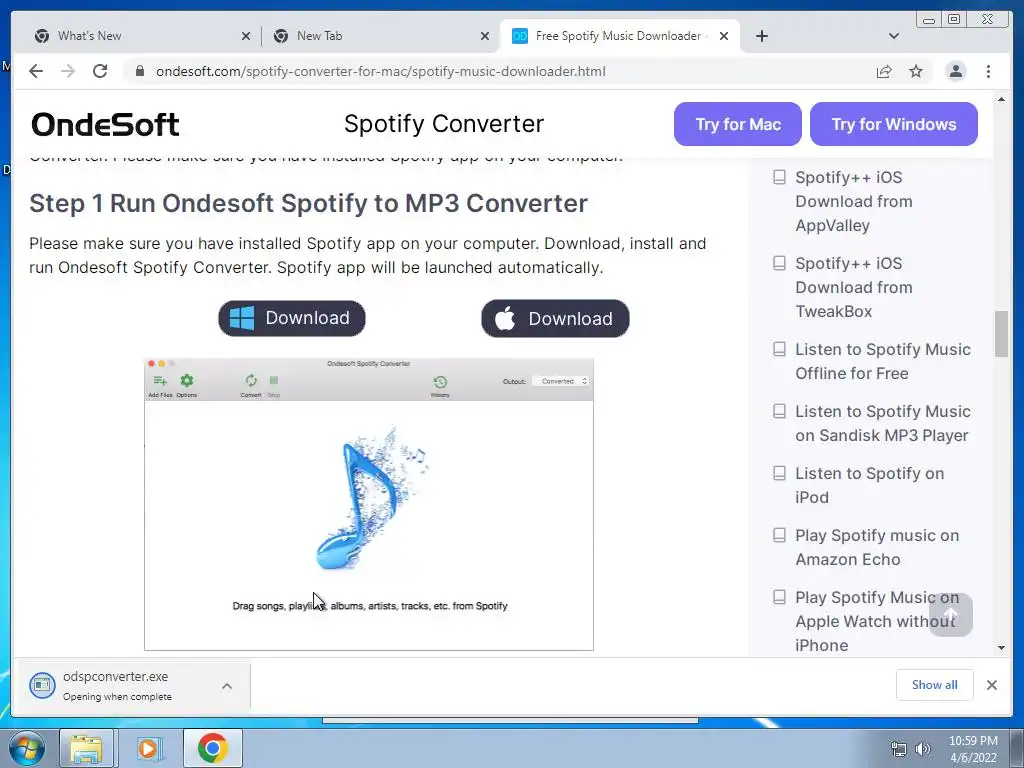Open the Windows Start menu
The width and height of the screenshot is (1024, 768).
click(x=27, y=748)
